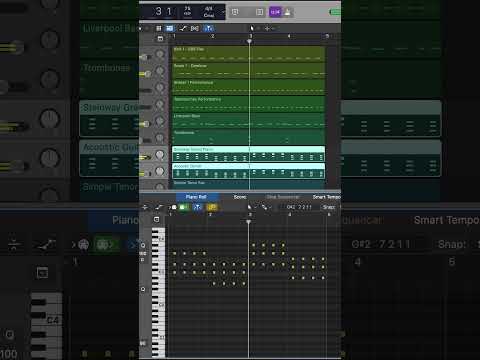
Task: Open the secondary tool menu in tracks toolbar
Action: 267,28
